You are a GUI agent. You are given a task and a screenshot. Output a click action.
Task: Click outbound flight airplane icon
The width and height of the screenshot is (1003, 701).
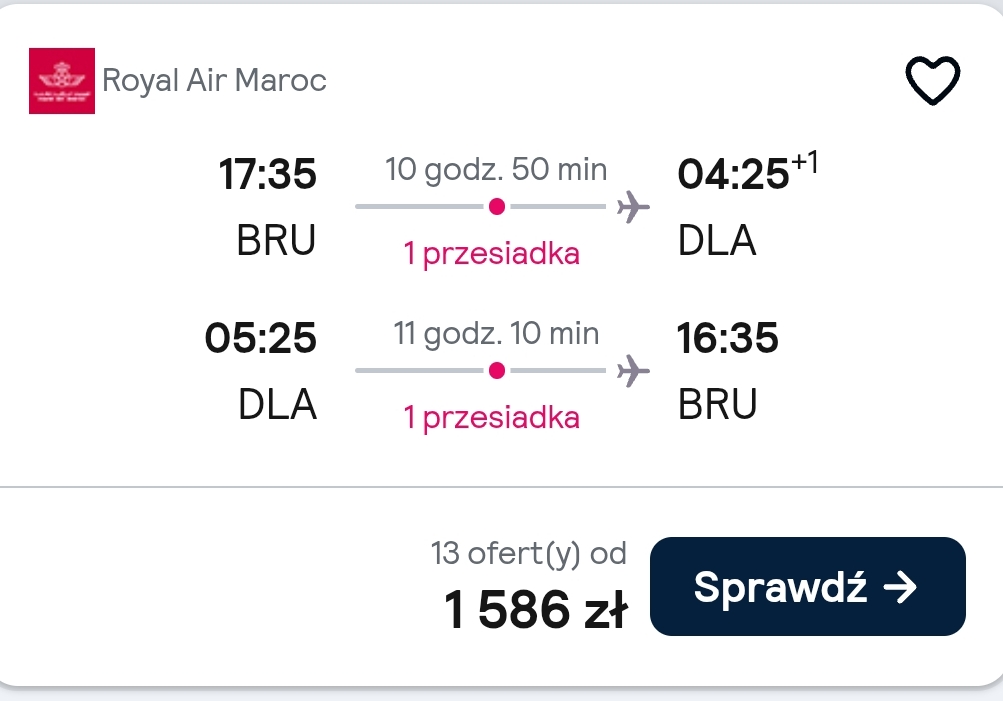coord(633,207)
